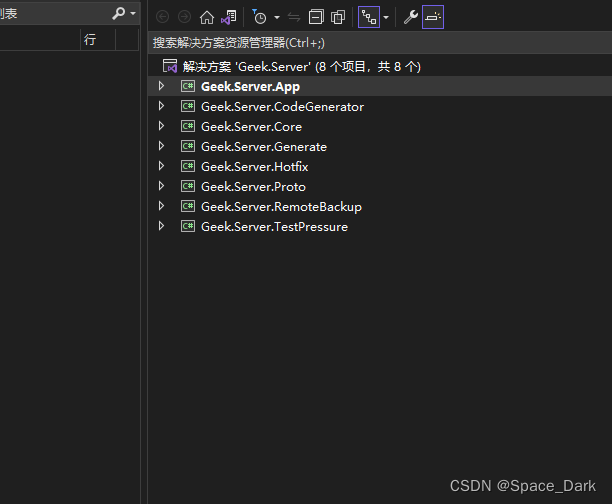Open Properties via the wrench icon
This screenshot has width=612, height=504.
click(x=411, y=17)
